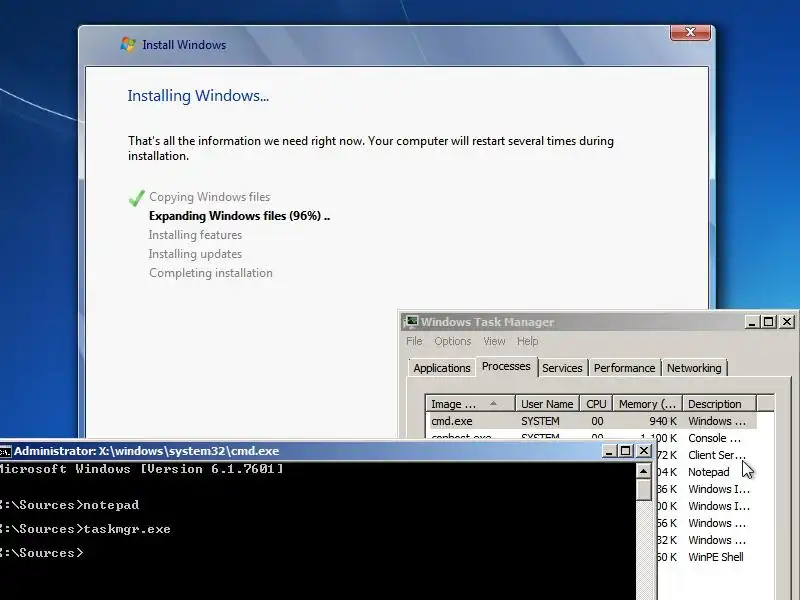This screenshot has height=600, width=800.
Task: Click the green checkmark beside Copying Windows files
Action: pos(136,197)
